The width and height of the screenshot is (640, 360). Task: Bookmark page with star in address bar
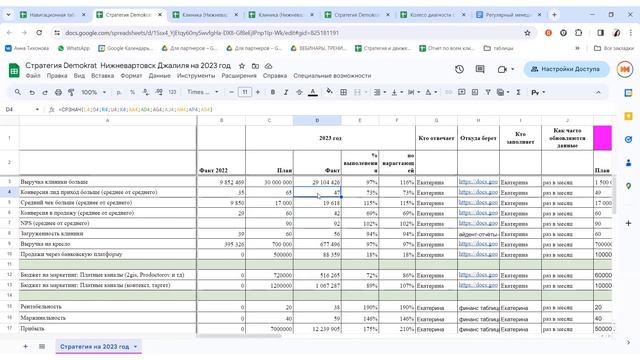point(527,33)
